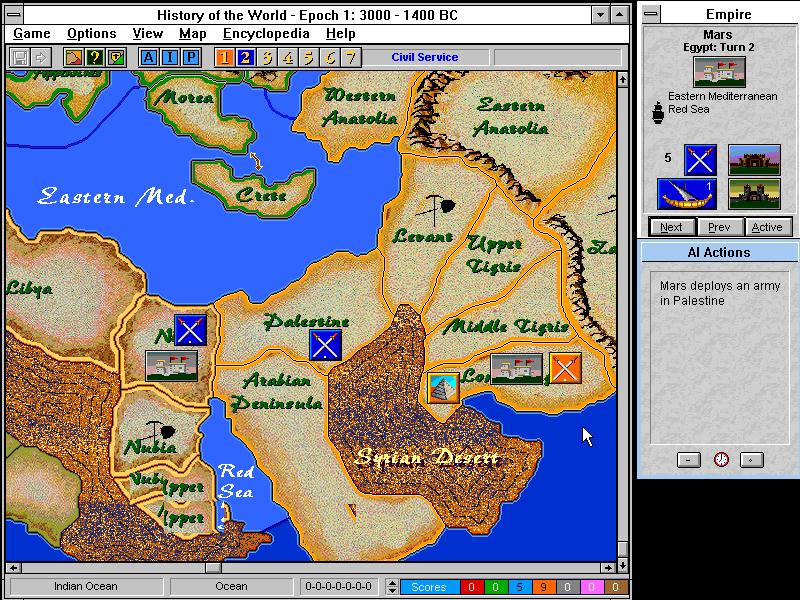Select epoch 5 button in toolbar
This screenshot has width=800, height=600.
tap(309, 57)
